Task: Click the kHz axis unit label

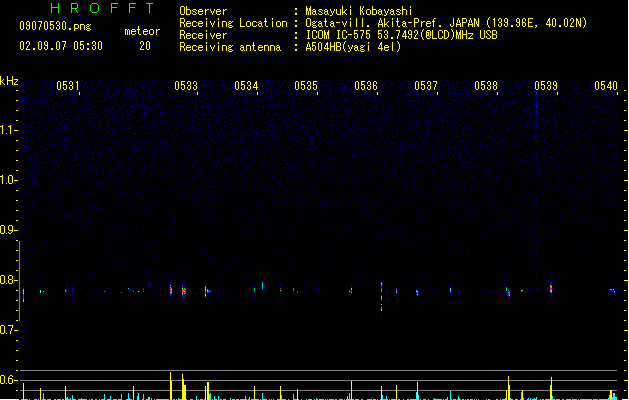Action: click(9, 81)
